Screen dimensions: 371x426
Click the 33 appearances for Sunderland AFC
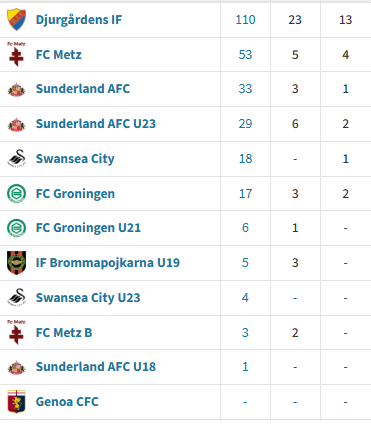tap(245, 89)
